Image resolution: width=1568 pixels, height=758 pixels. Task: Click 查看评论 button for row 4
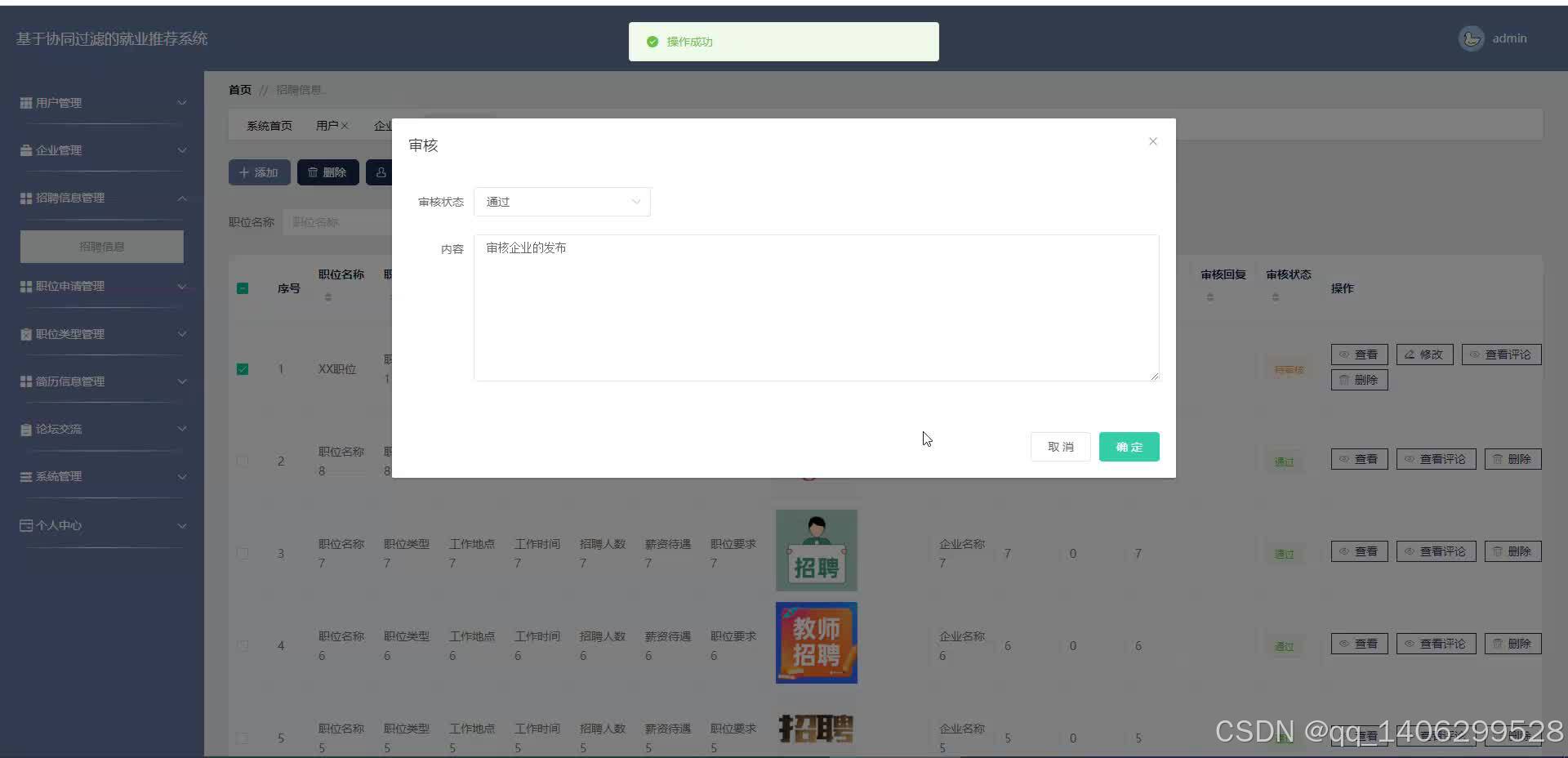tap(1436, 644)
